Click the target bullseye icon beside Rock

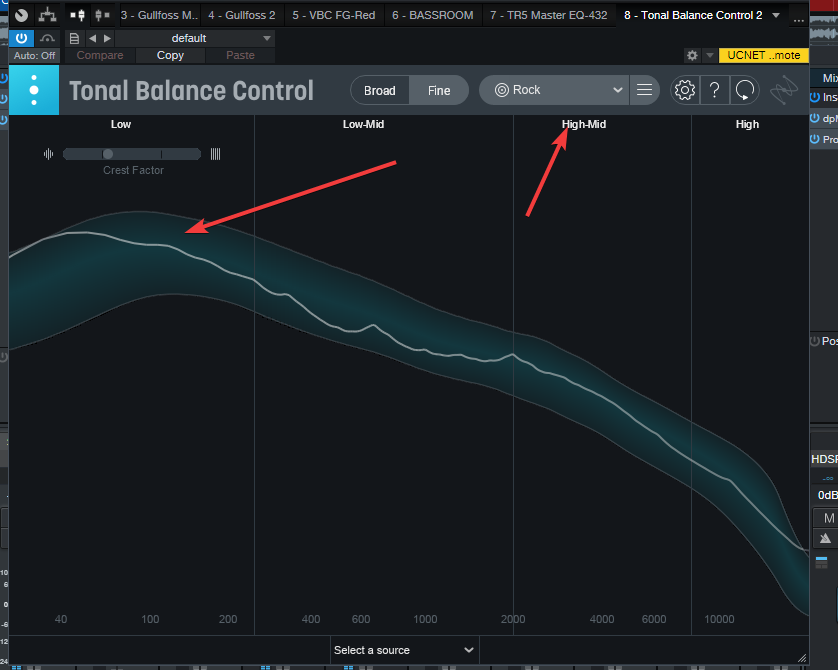501,90
